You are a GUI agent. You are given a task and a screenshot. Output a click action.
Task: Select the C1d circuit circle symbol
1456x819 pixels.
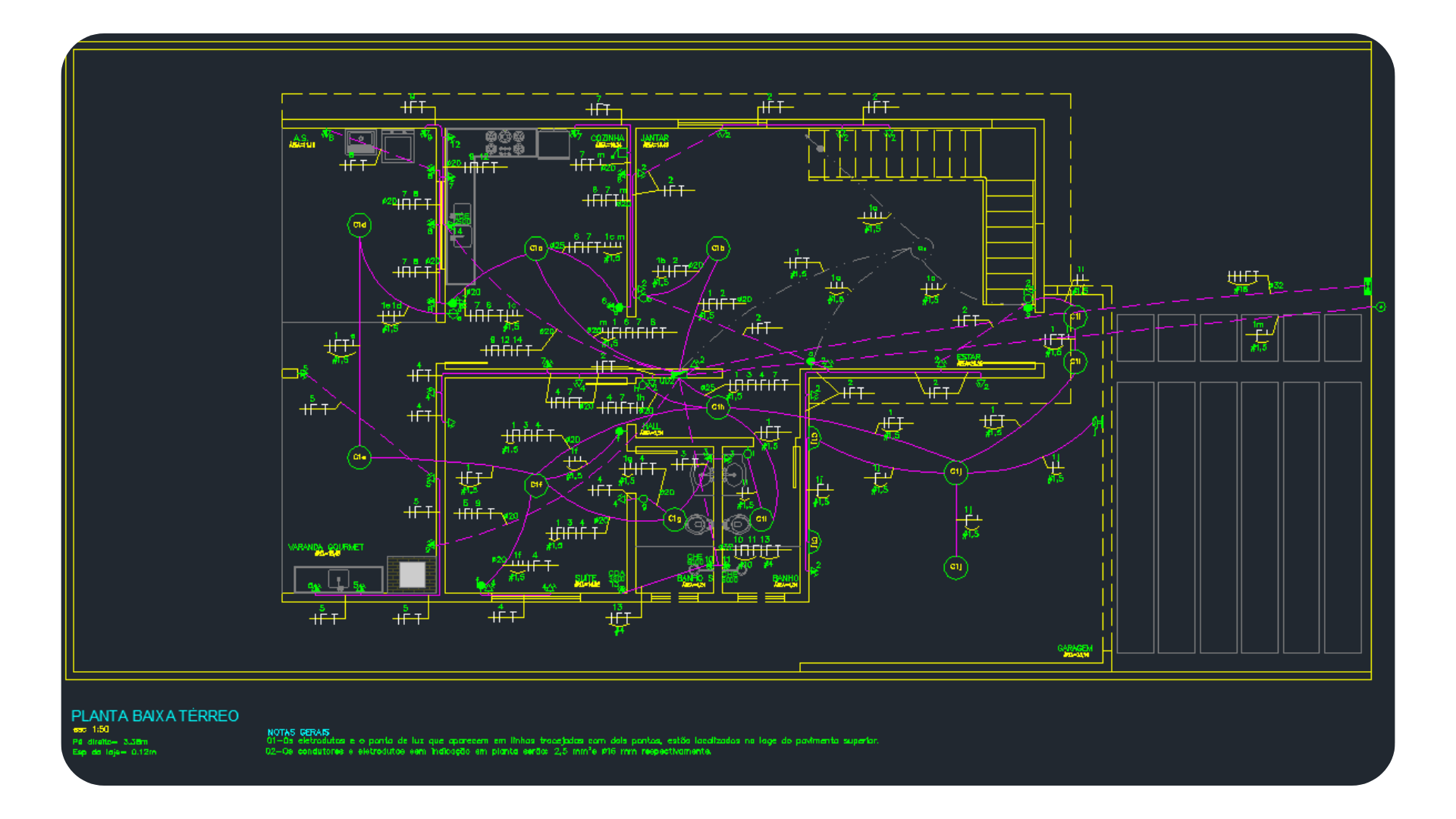(359, 225)
